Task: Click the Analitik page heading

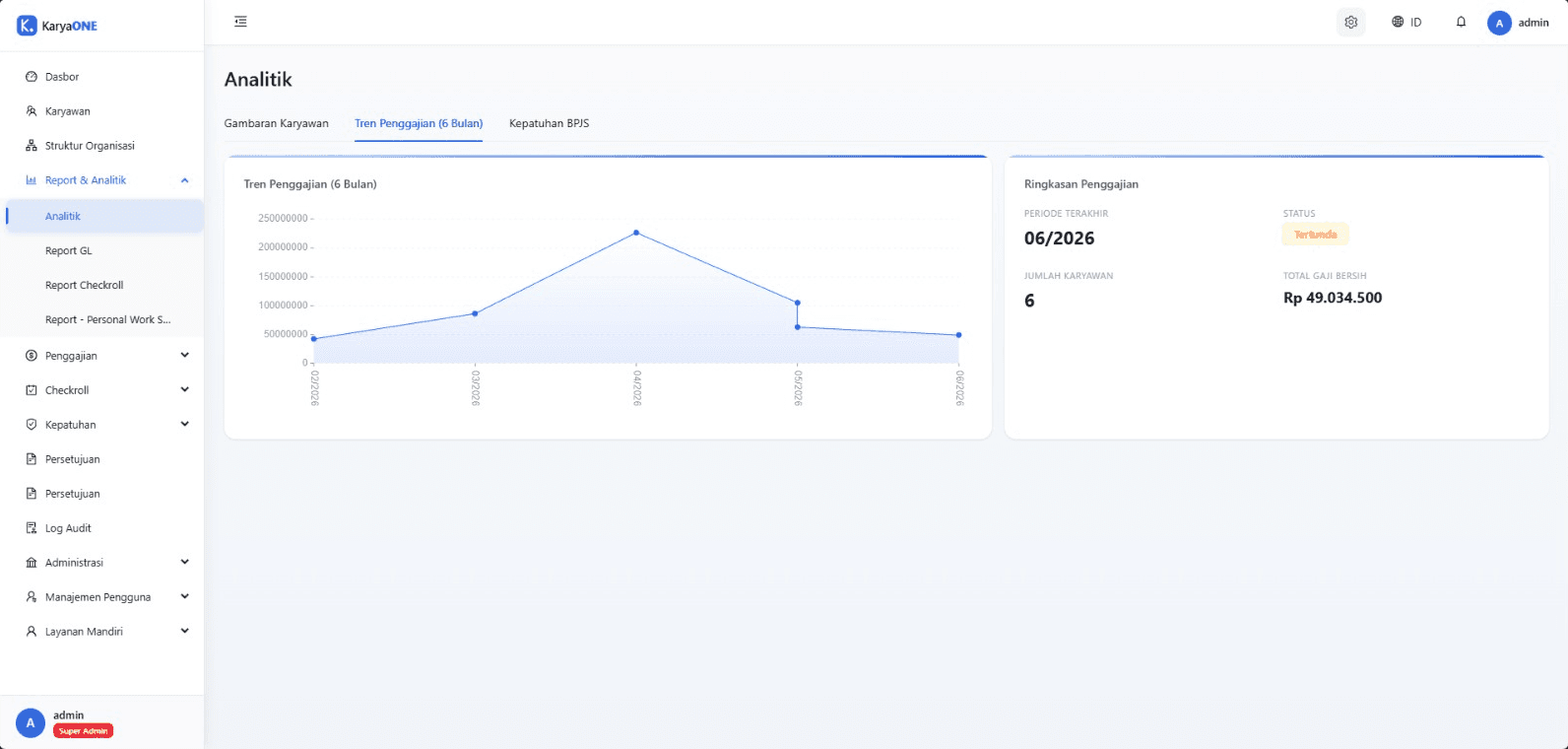Action: (x=258, y=80)
